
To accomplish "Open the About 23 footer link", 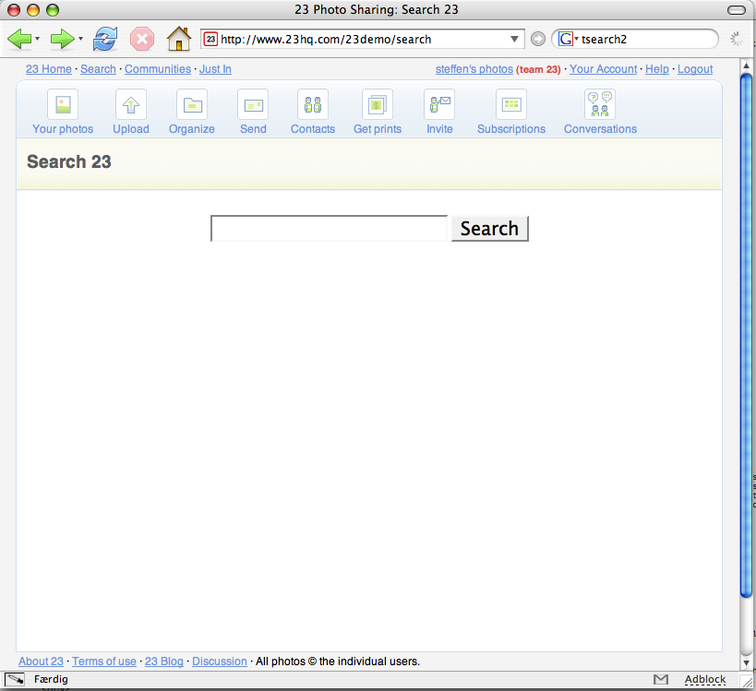I will pyautogui.click(x=41, y=661).
